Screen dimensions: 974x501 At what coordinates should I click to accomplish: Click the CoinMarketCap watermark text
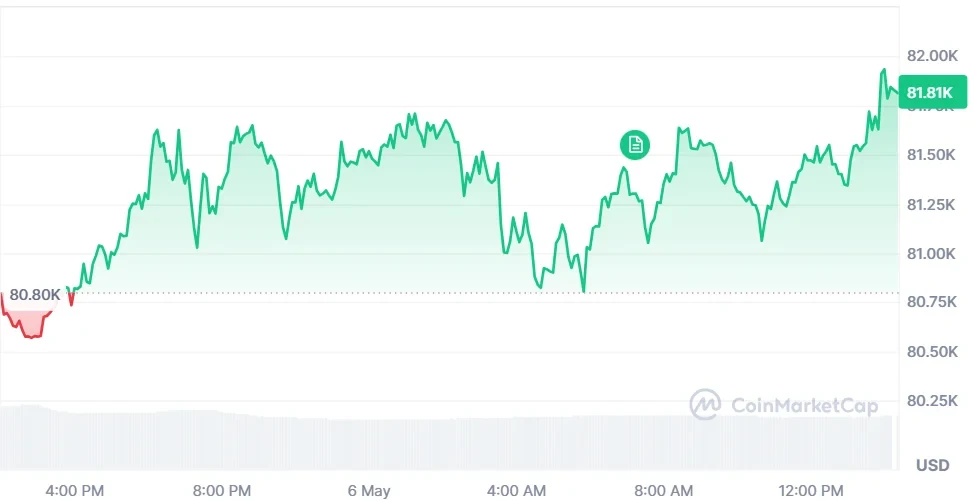click(x=804, y=406)
